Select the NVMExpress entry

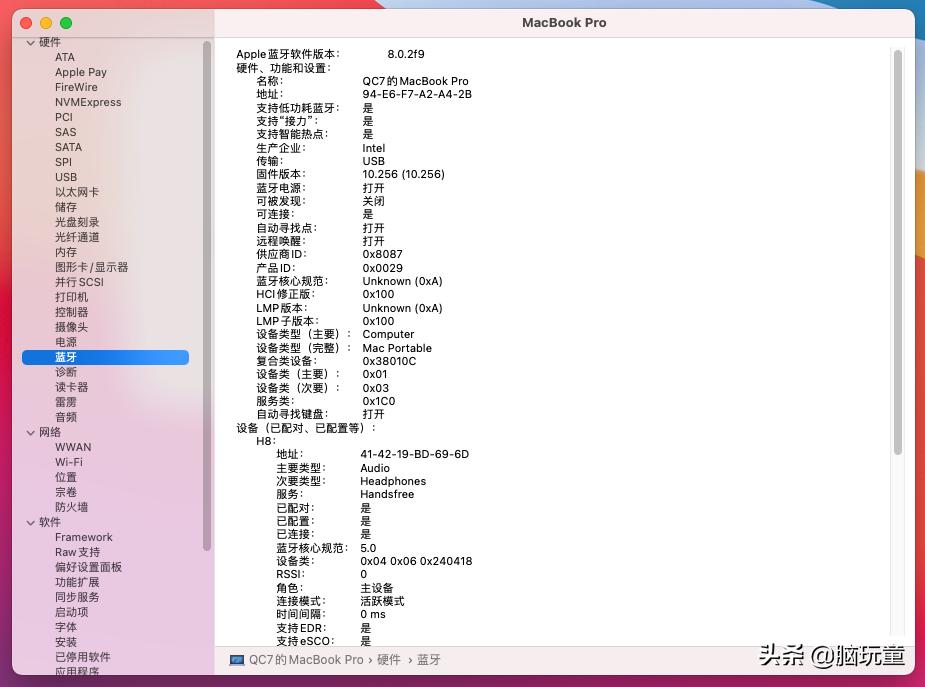[x=90, y=102]
